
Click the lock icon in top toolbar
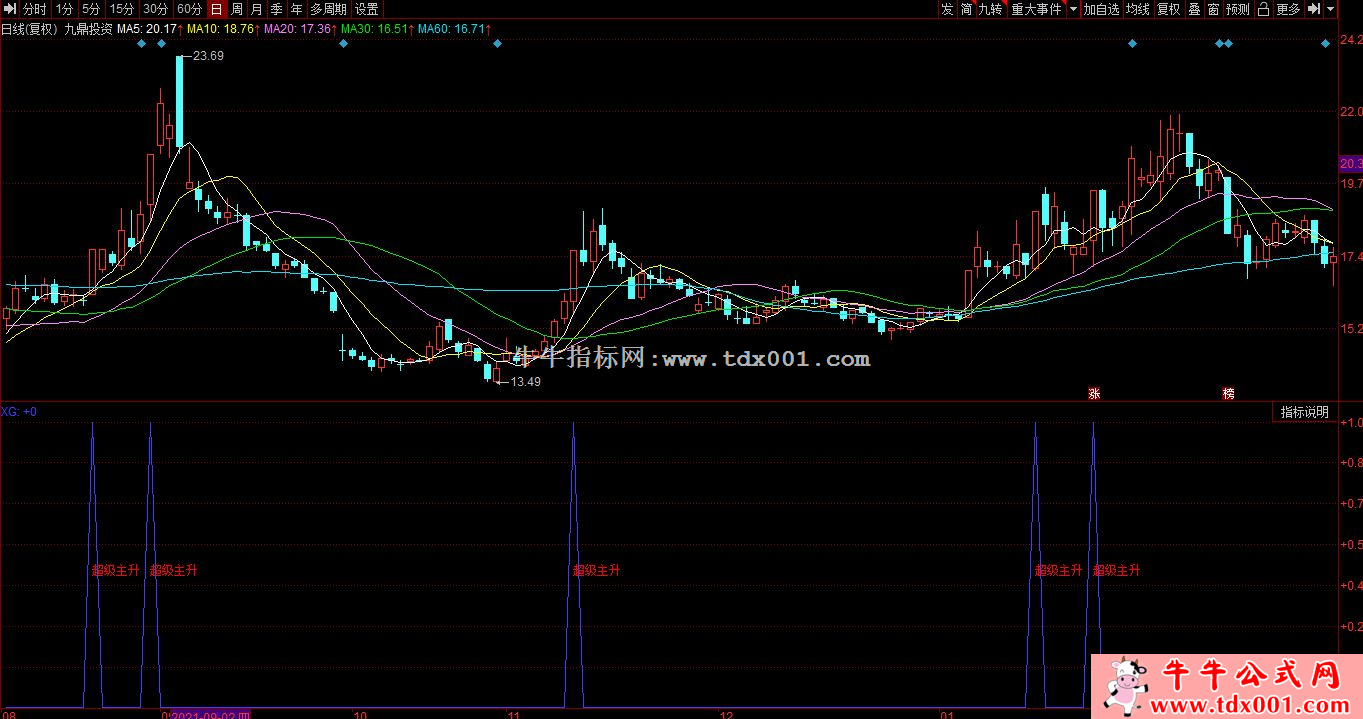coord(1263,9)
